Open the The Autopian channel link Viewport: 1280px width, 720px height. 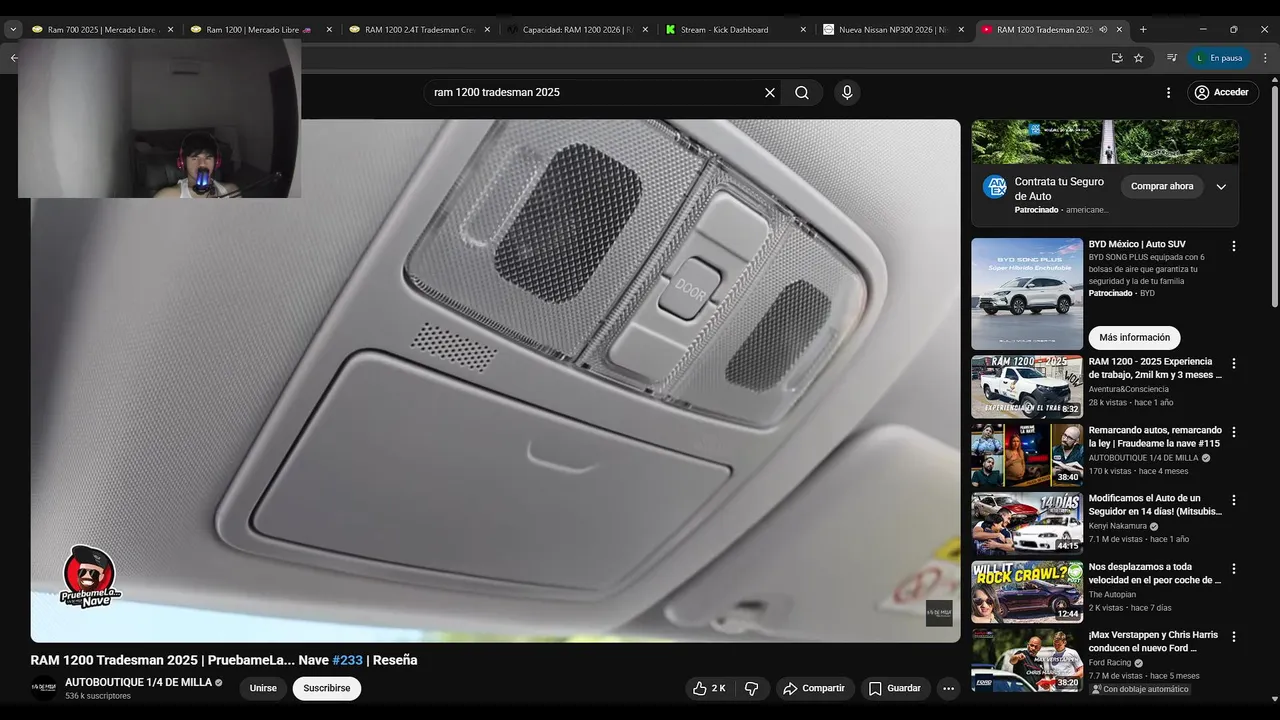click(x=1112, y=594)
